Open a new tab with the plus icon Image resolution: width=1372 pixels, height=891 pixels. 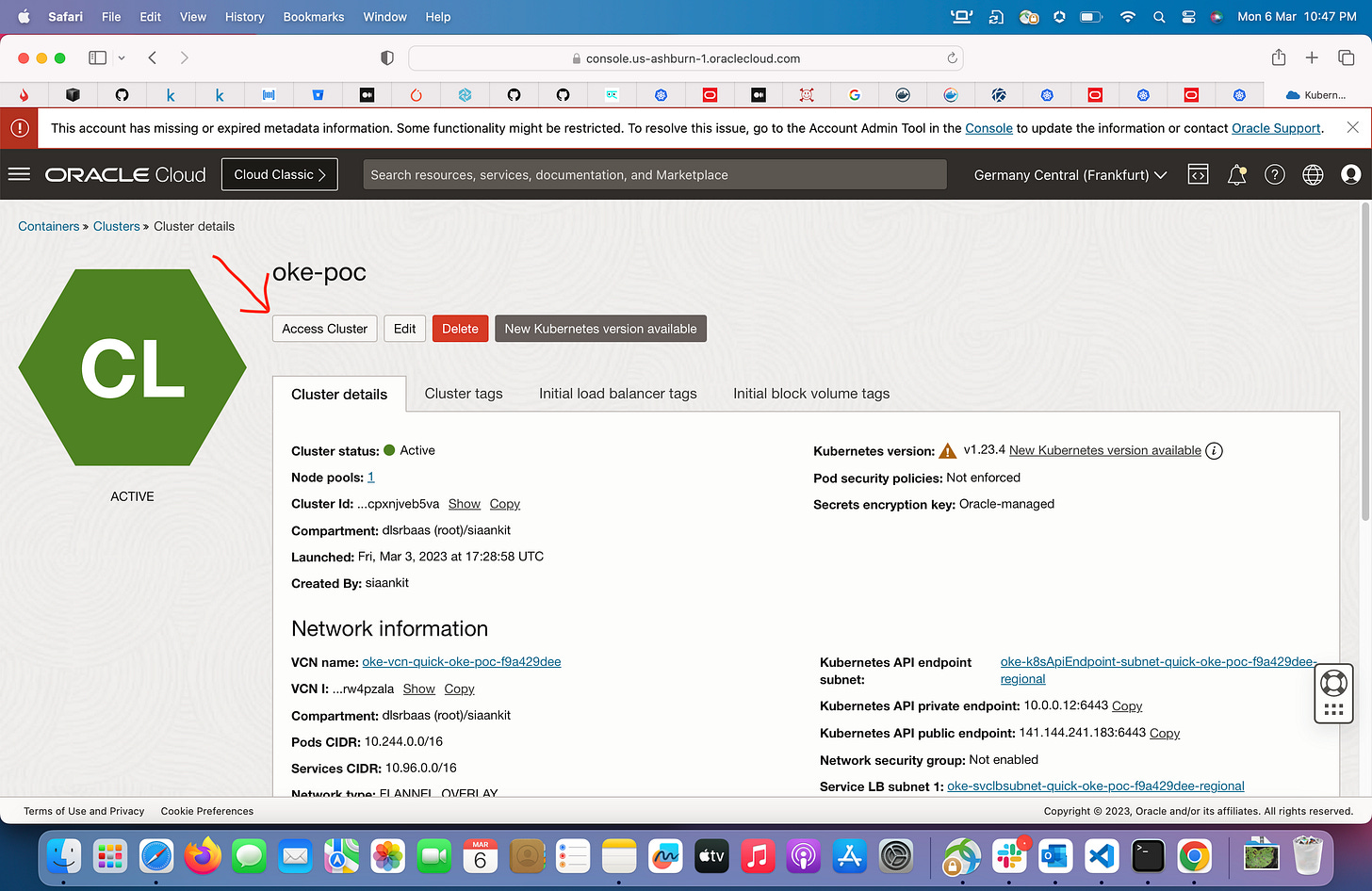coord(1312,57)
